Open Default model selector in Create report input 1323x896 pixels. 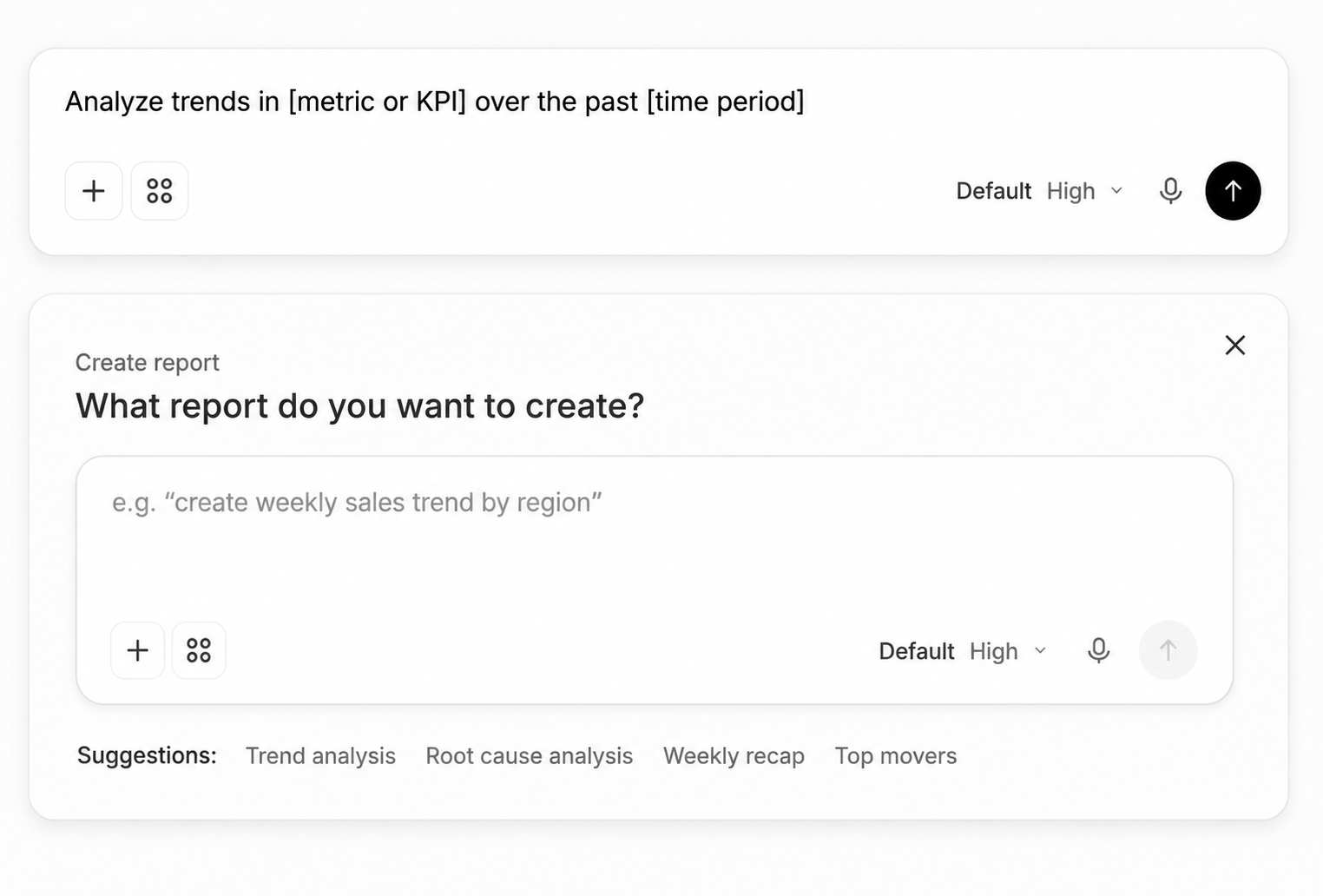[916, 651]
